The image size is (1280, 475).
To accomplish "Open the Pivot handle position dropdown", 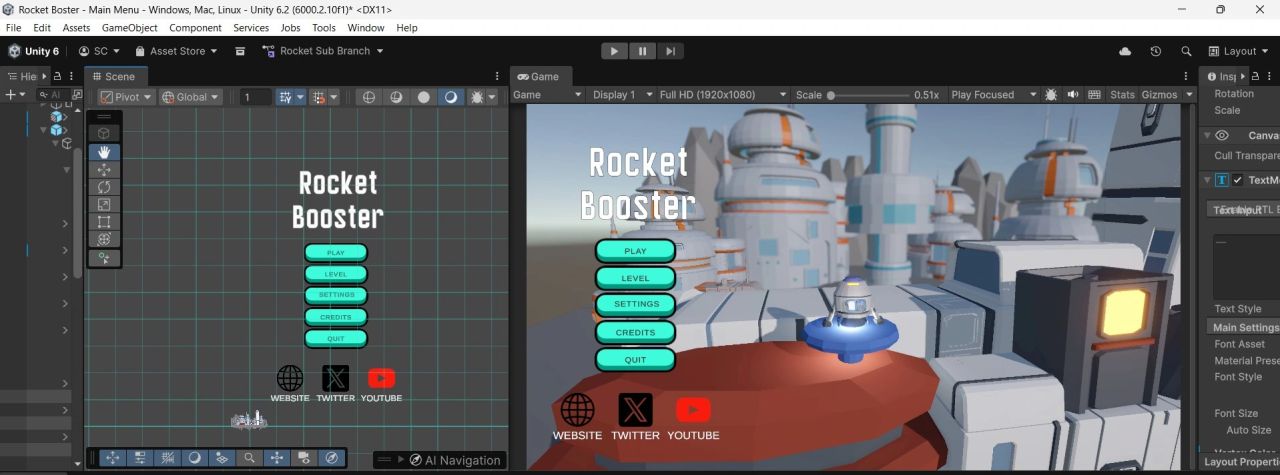I will (127, 97).
